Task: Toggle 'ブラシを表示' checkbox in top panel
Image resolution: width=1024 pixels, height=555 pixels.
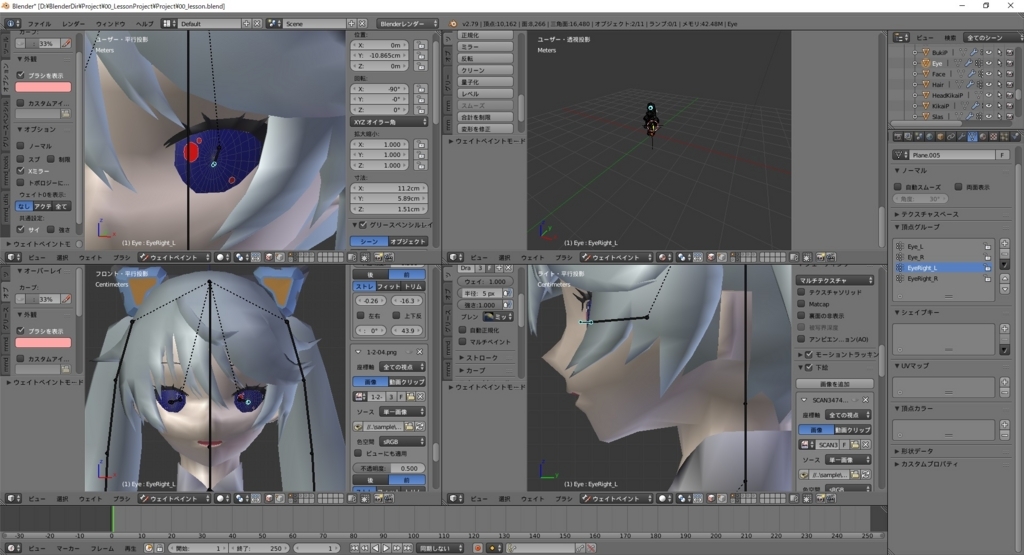Action: coord(21,75)
